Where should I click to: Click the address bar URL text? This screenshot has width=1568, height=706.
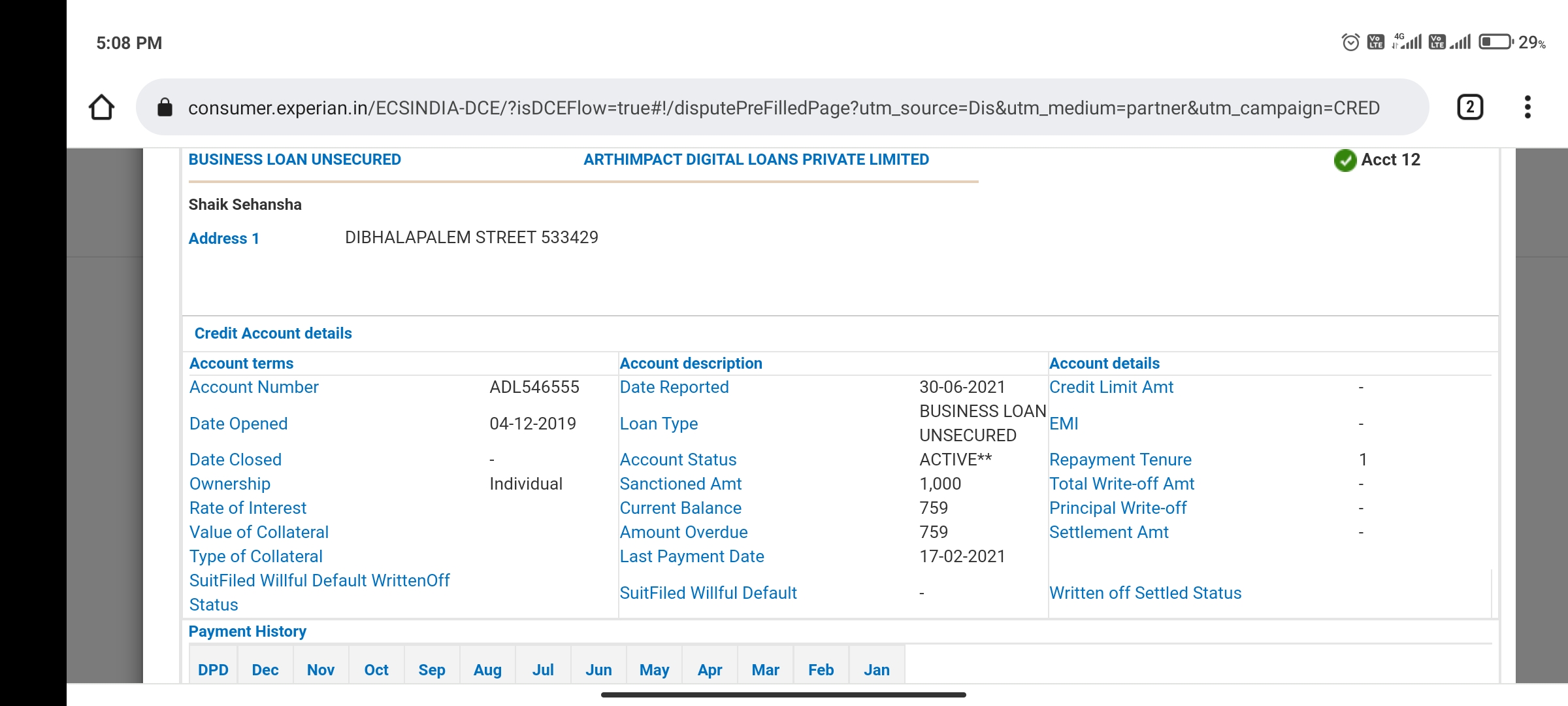pyautogui.click(x=783, y=108)
